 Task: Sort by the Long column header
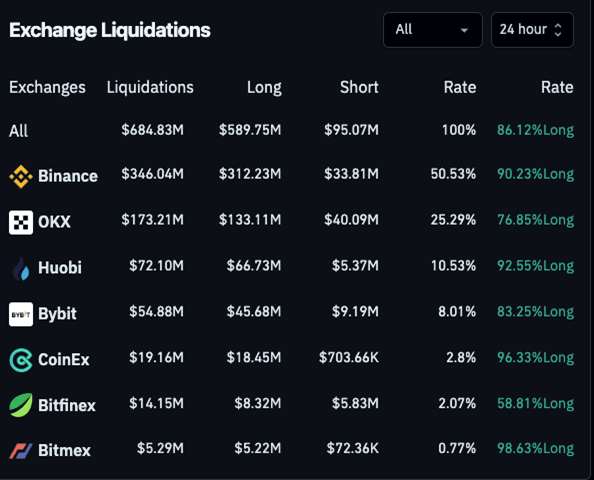coord(264,88)
